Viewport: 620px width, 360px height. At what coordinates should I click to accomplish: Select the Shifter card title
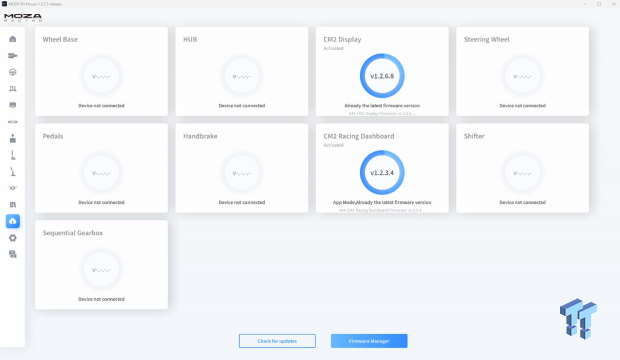point(474,136)
